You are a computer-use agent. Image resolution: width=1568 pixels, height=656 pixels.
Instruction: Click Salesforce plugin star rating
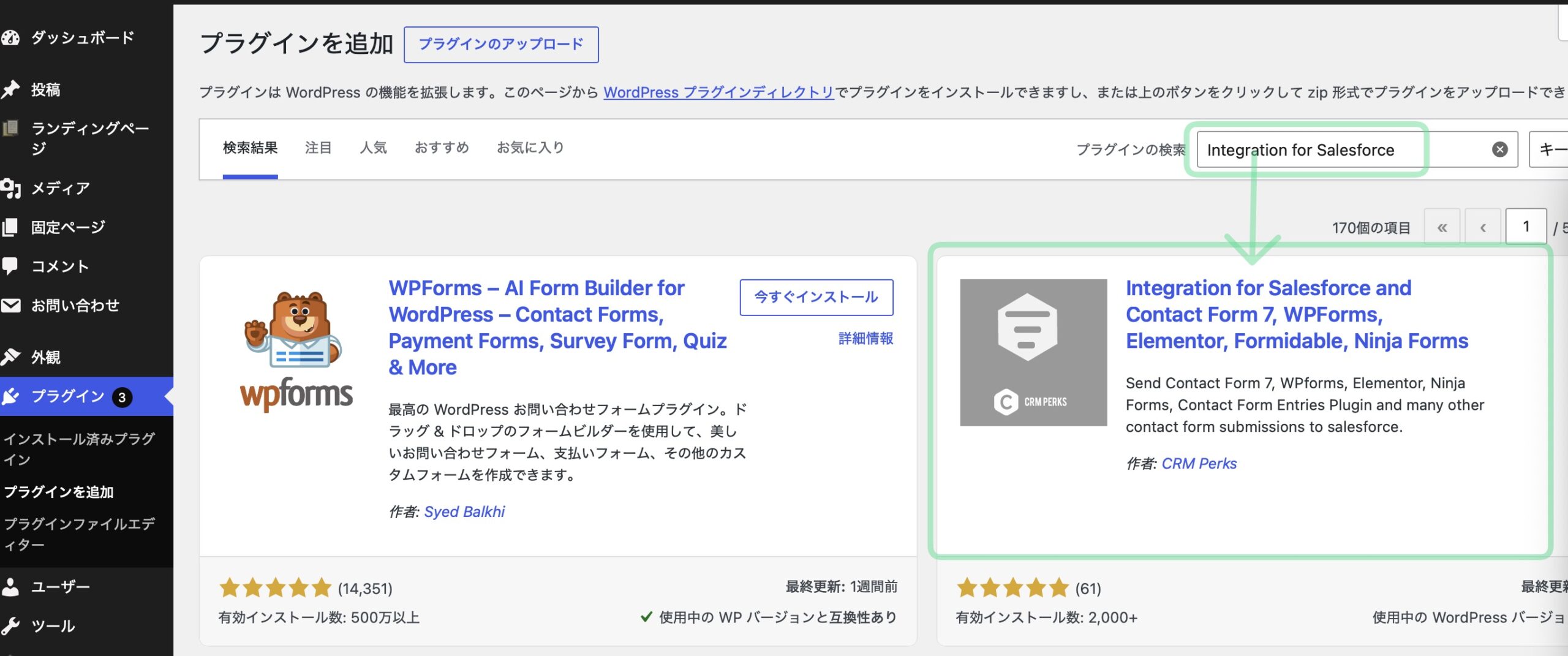(1012, 588)
